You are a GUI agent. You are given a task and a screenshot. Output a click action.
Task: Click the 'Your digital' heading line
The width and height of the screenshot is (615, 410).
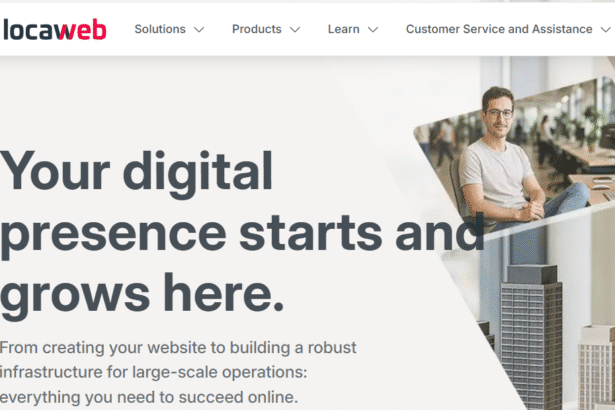(136, 173)
